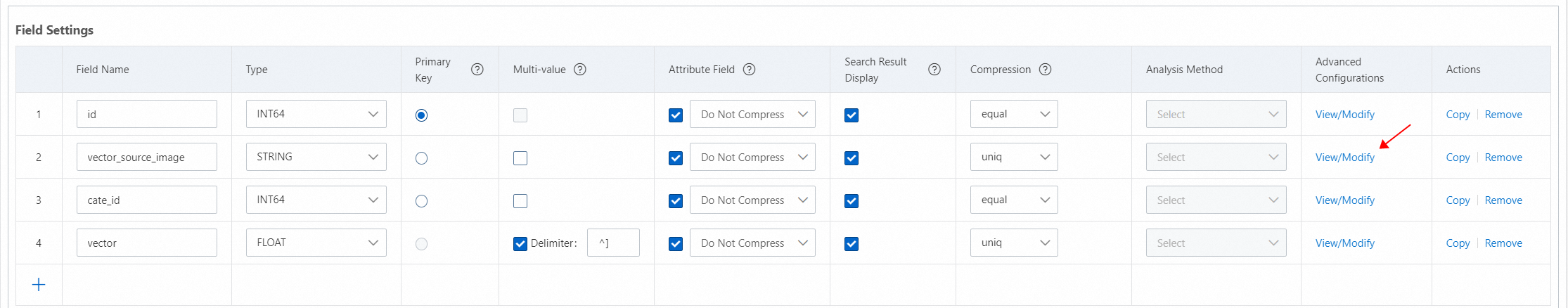Click the cate_id field name input
This screenshot has width=1568, height=308.
(x=146, y=200)
